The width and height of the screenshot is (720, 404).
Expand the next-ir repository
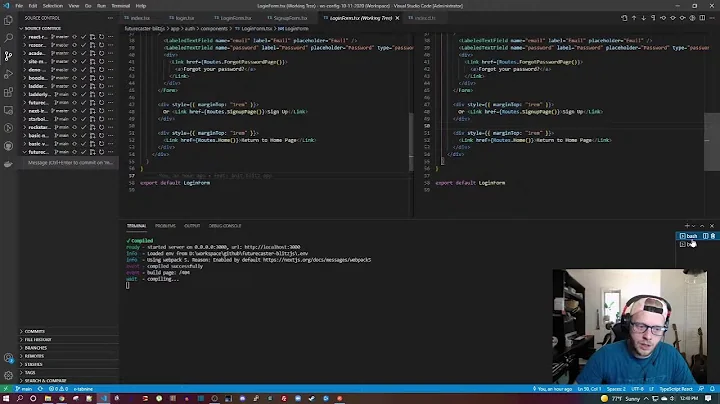pos(25,111)
